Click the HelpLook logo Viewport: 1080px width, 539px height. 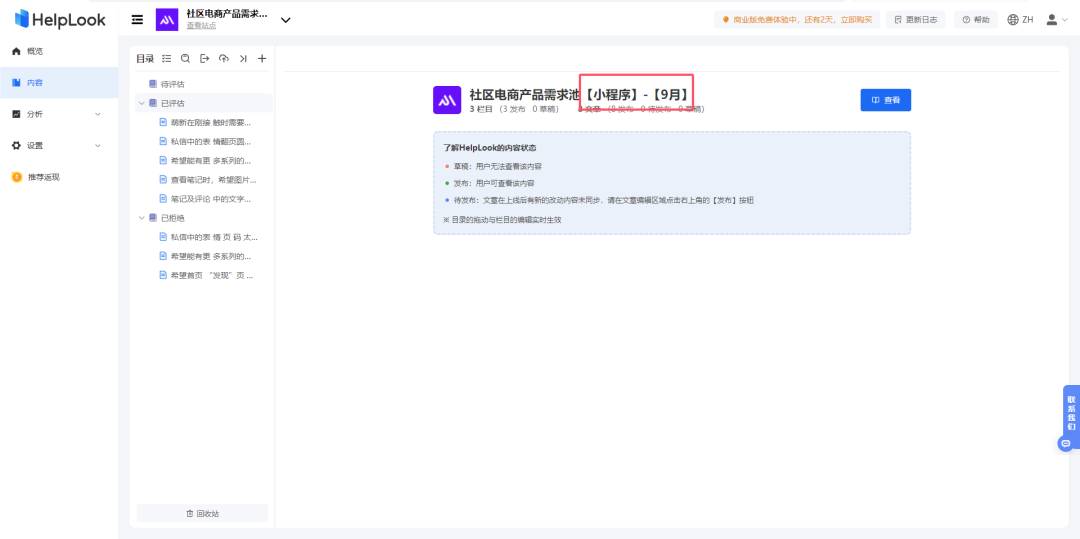pos(60,19)
